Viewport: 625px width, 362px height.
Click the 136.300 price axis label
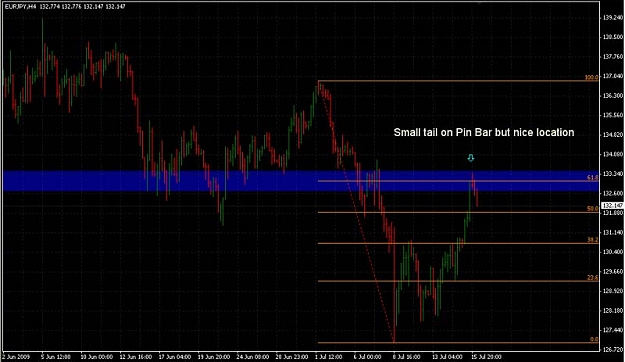coord(613,96)
